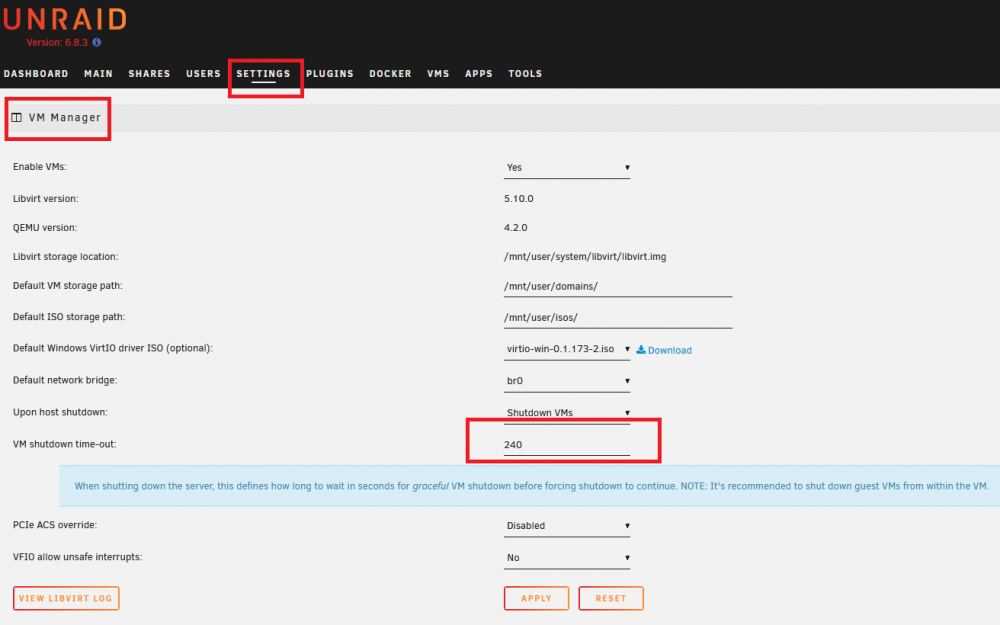
Task: Open the Tools tab
Action: [x=525, y=74]
